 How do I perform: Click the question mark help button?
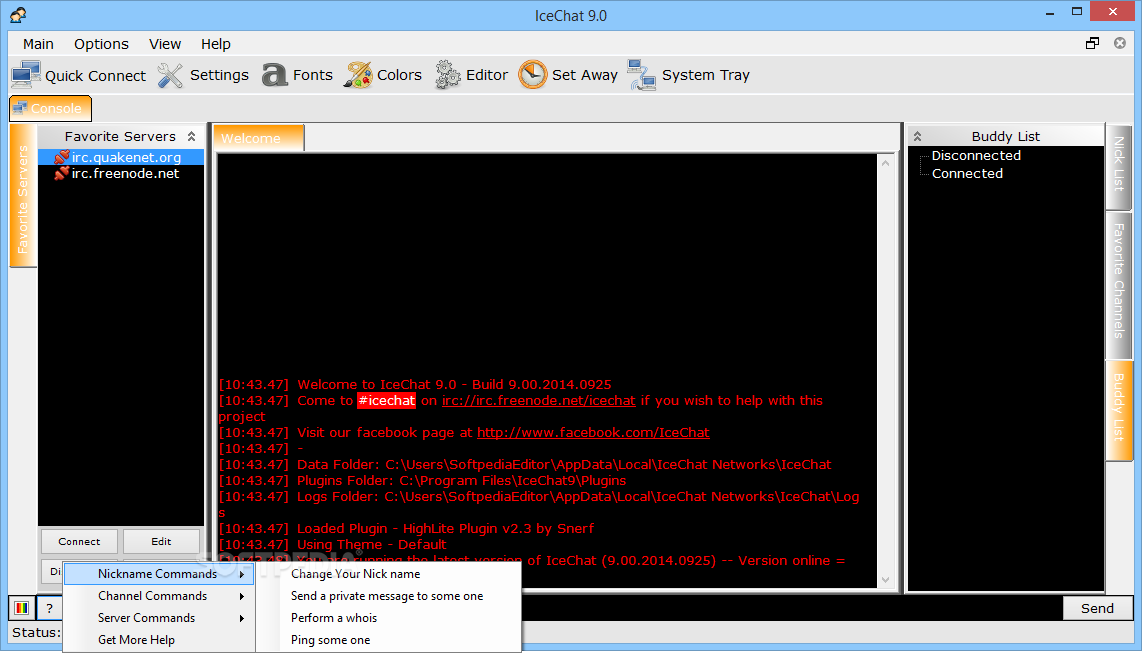point(49,608)
